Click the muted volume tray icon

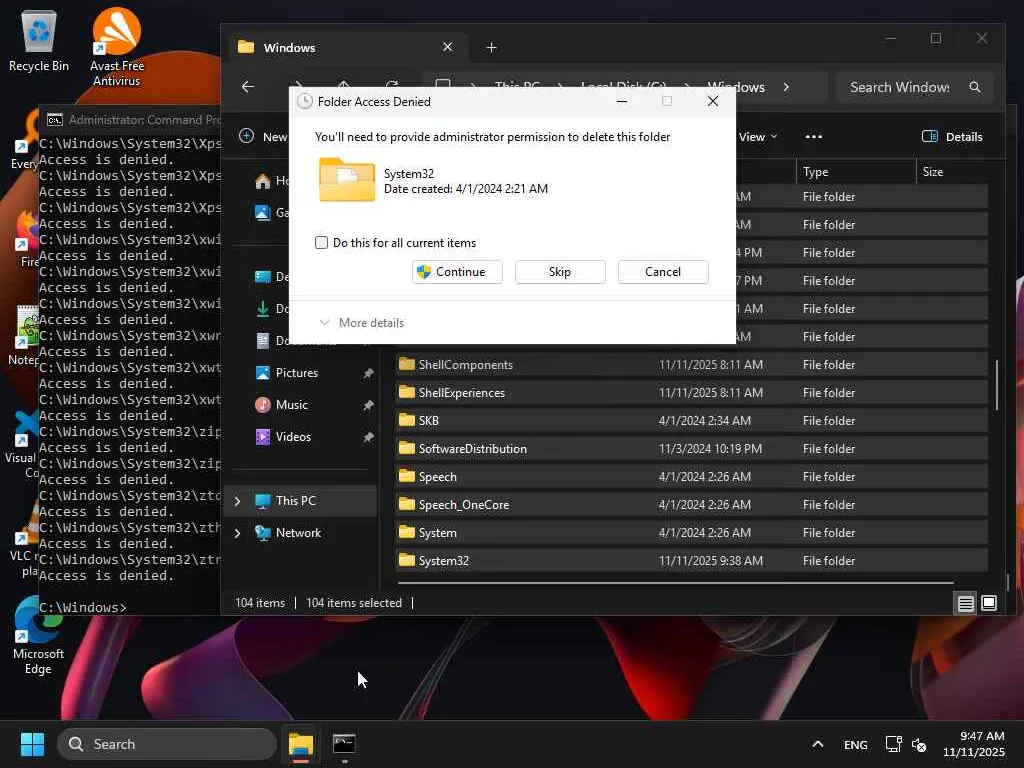click(919, 744)
